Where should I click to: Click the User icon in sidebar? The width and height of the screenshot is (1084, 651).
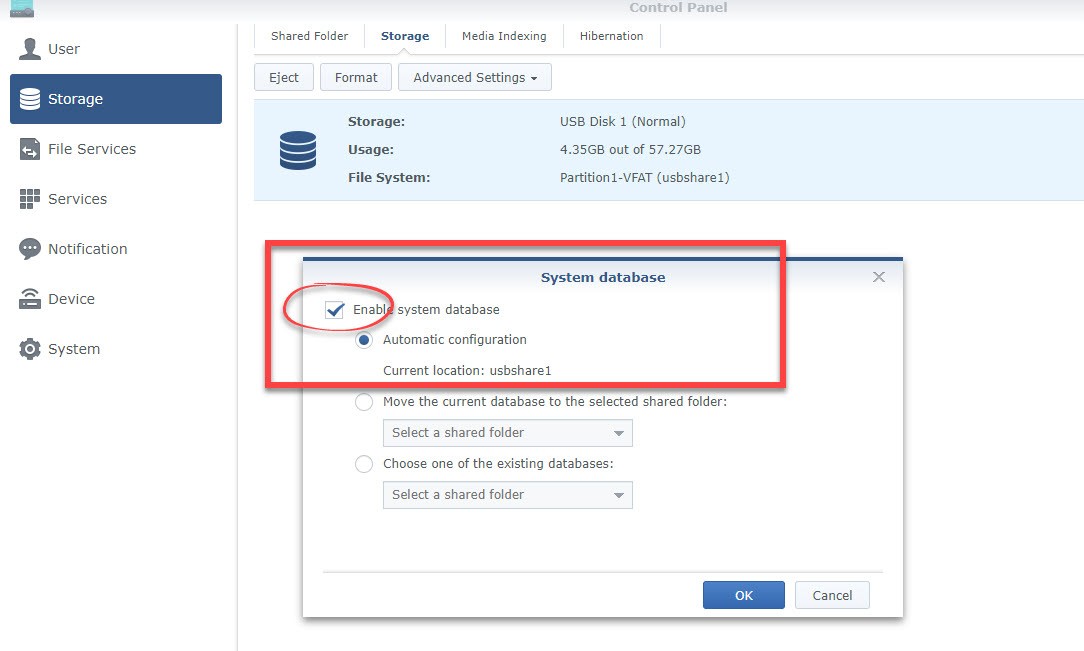(x=30, y=49)
